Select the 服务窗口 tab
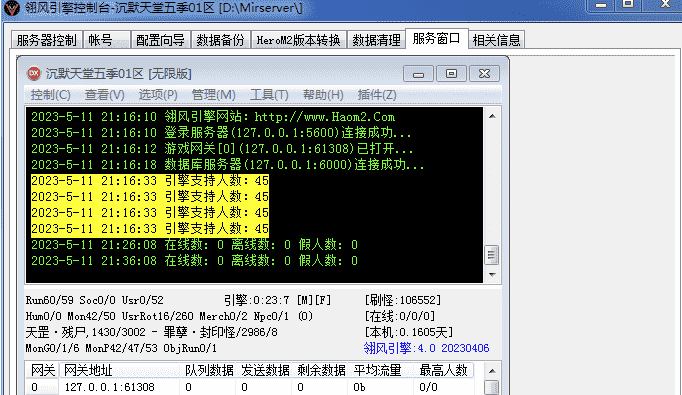Screen dimensions: 682x395 coord(436,38)
